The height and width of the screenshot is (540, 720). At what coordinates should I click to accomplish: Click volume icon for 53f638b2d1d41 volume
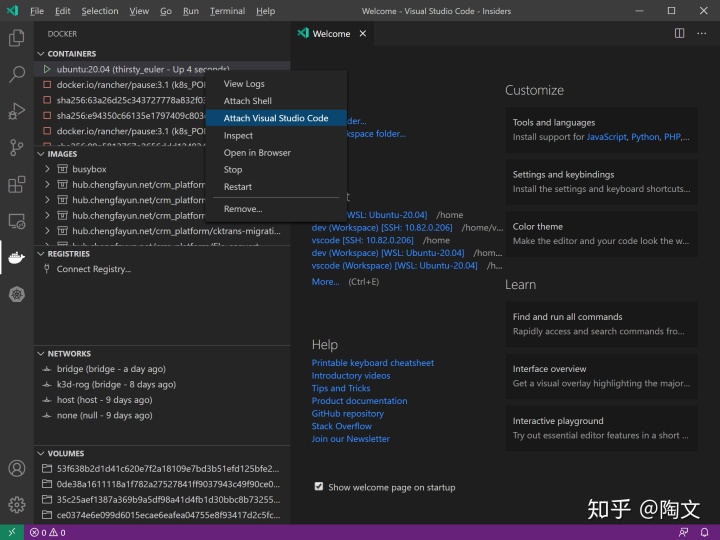[x=46, y=468]
